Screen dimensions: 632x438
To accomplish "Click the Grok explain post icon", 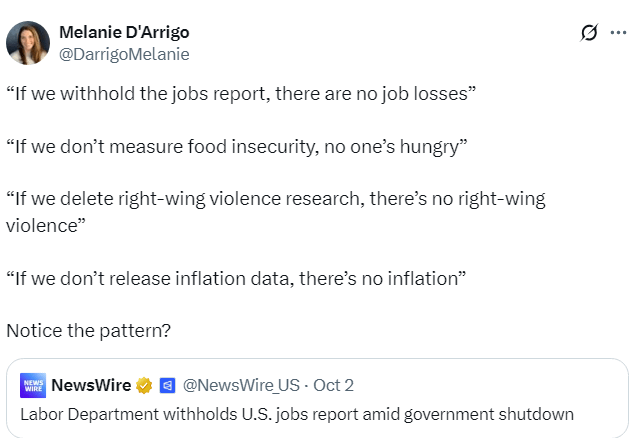I will point(589,33).
